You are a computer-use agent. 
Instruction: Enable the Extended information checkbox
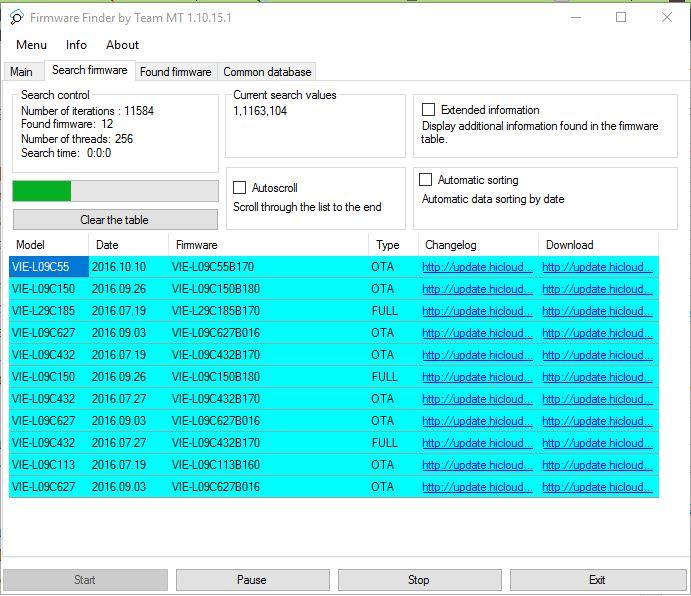pyautogui.click(x=428, y=109)
